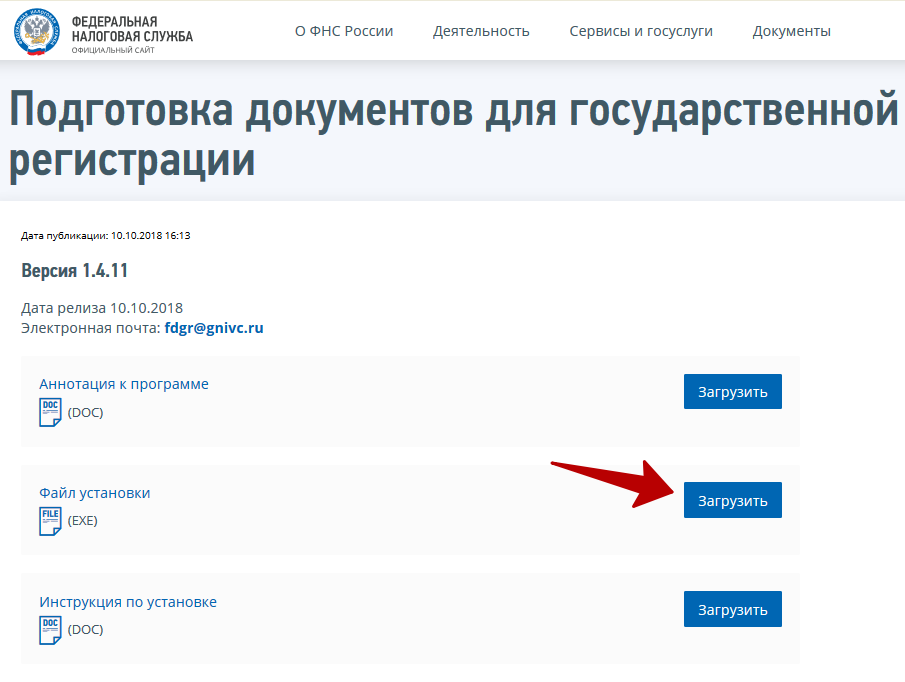
Task: Open the Деятельность menu
Action: click(481, 31)
